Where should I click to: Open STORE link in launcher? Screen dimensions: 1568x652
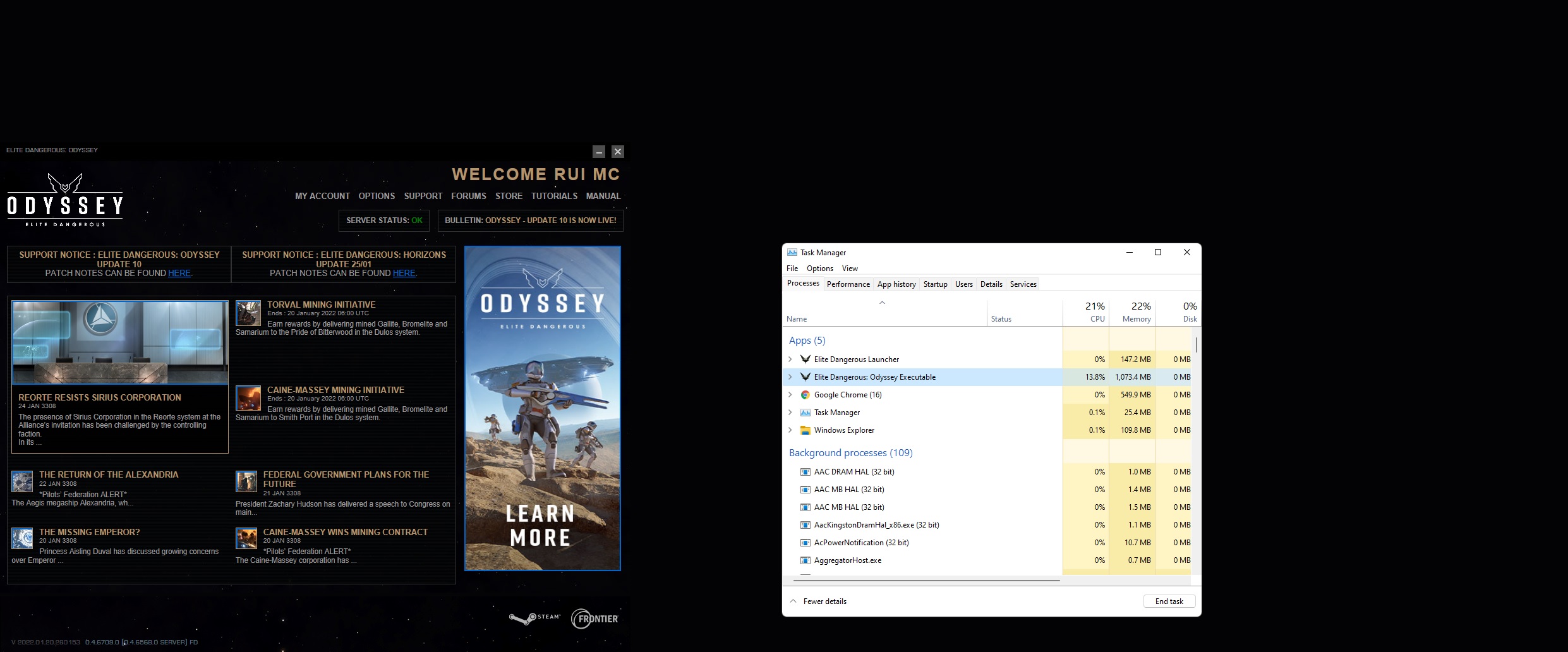(509, 196)
